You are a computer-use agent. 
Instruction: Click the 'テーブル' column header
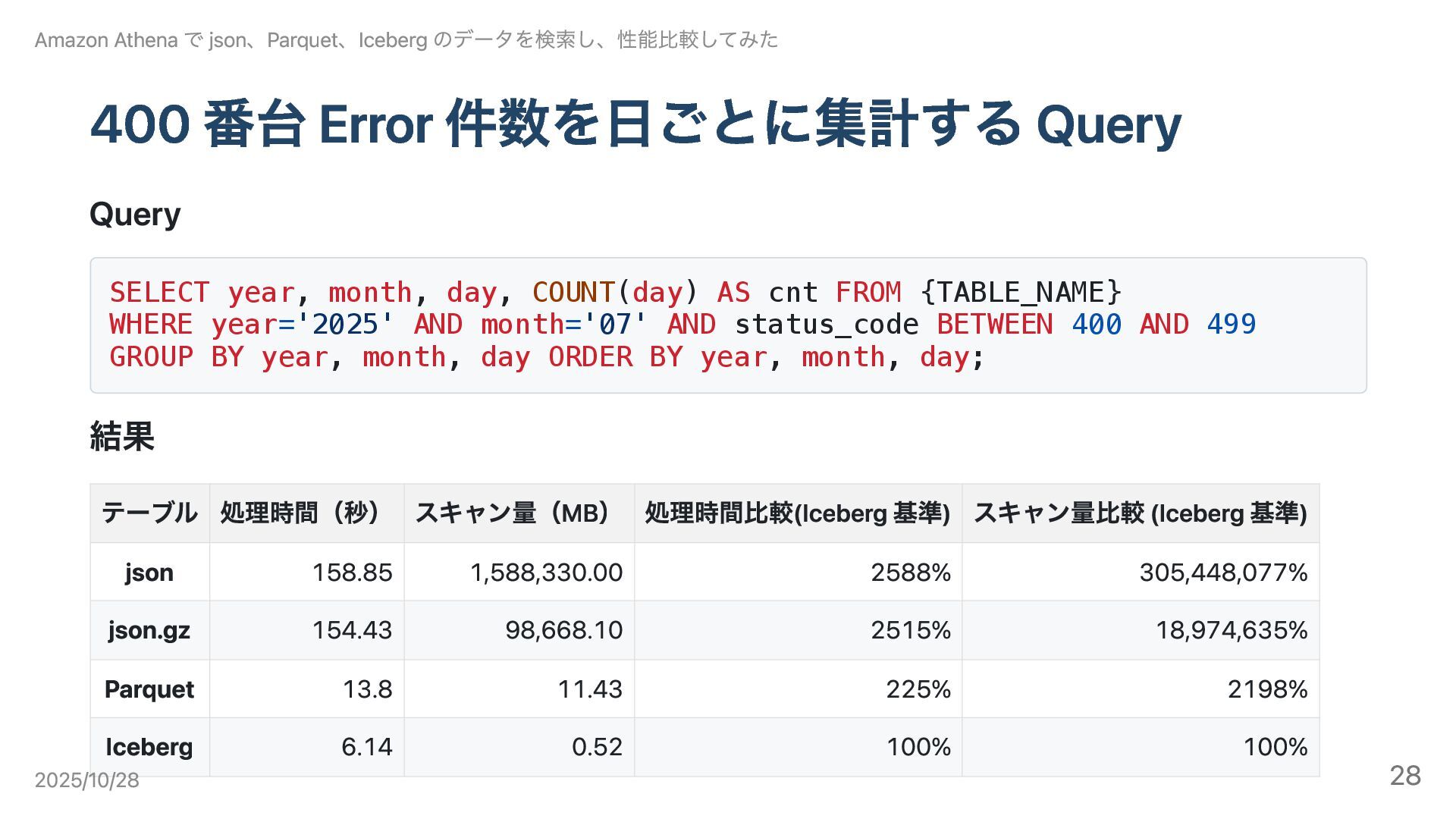pyautogui.click(x=149, y=513)
